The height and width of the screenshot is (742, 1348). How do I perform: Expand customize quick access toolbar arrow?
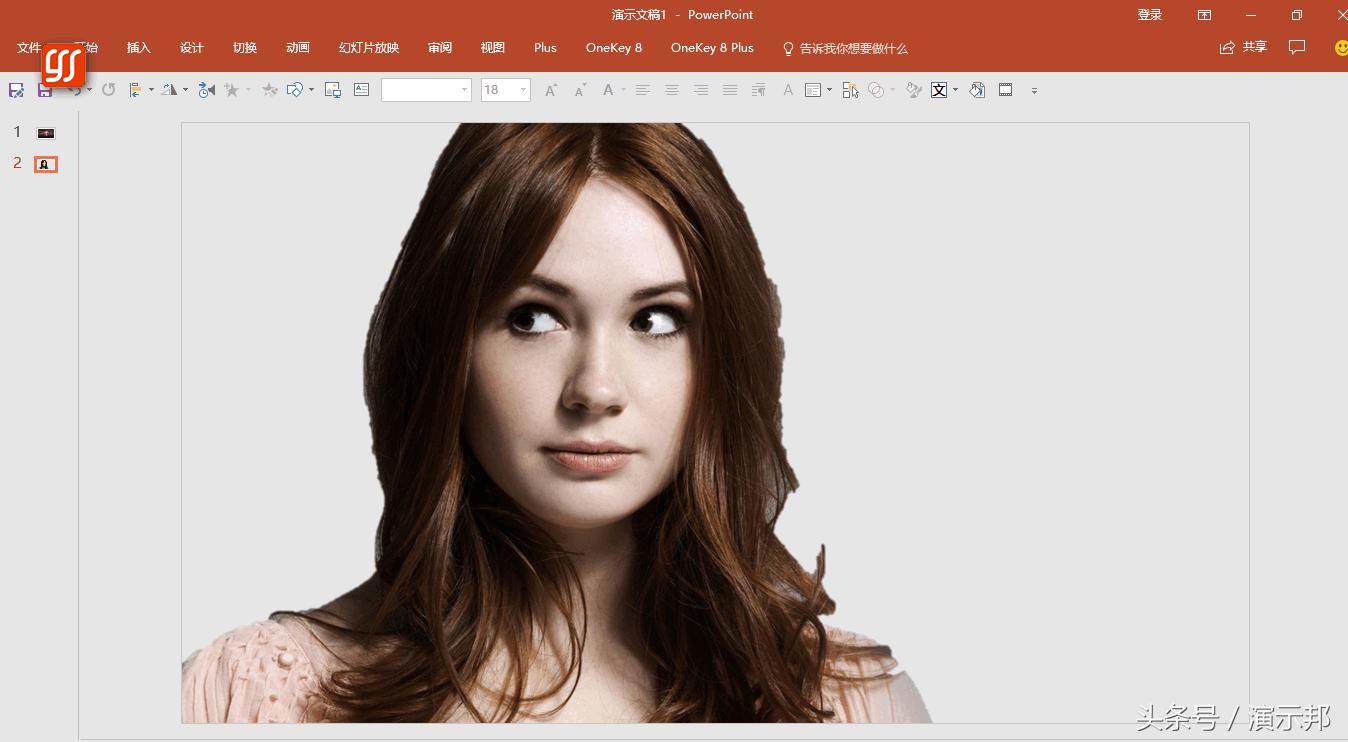(x=1034, y=91)
